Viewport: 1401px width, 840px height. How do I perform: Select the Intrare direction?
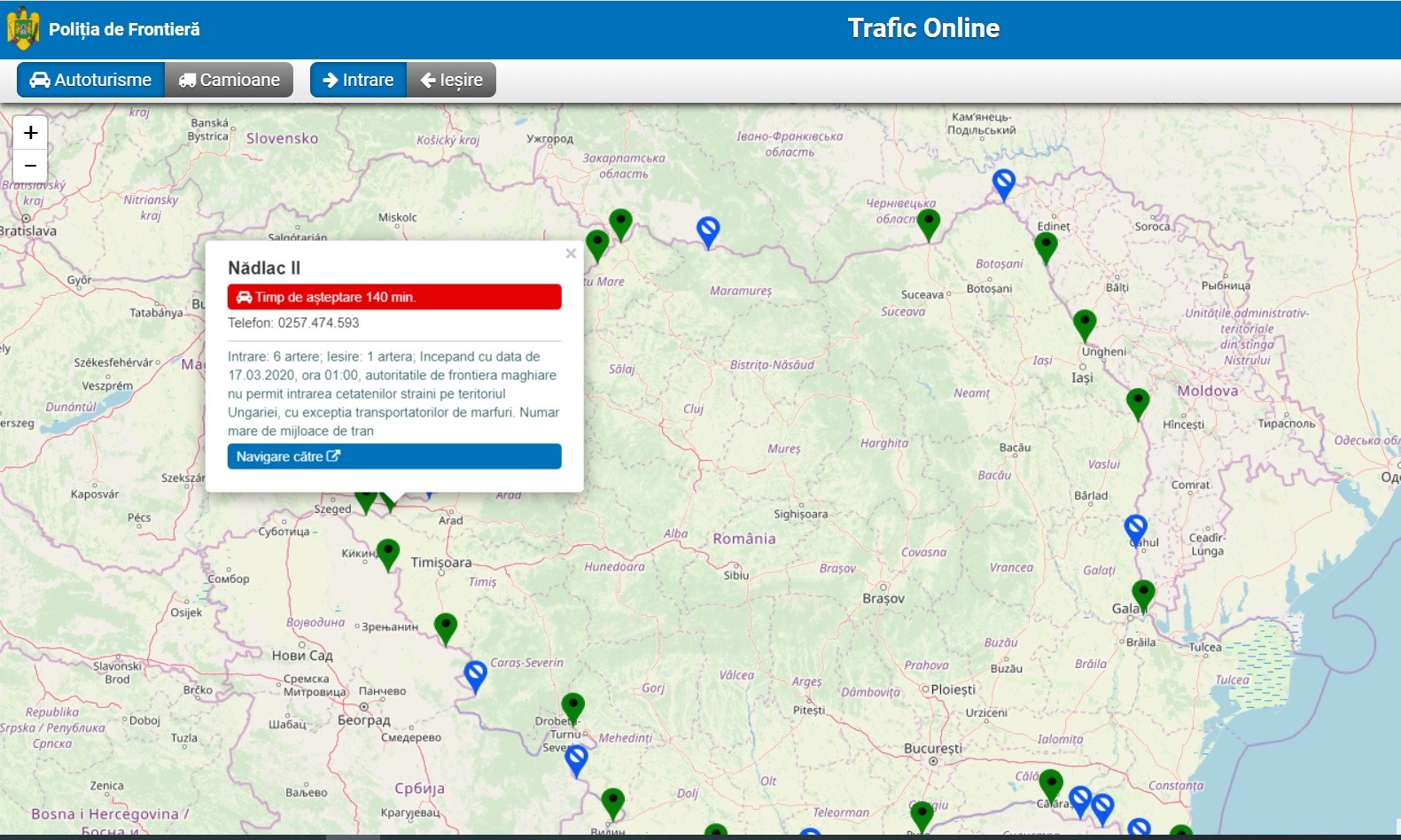pos(358,80)
